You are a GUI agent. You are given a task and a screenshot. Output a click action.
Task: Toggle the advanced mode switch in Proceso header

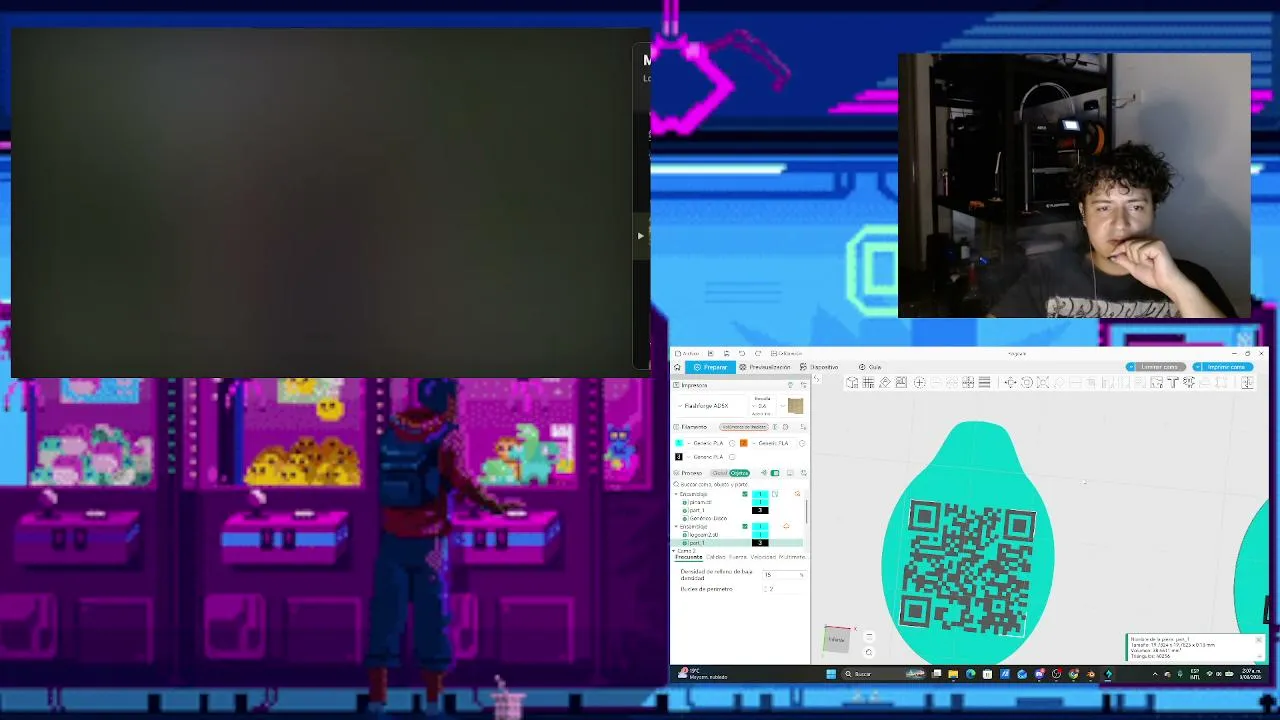pos(773,473)
